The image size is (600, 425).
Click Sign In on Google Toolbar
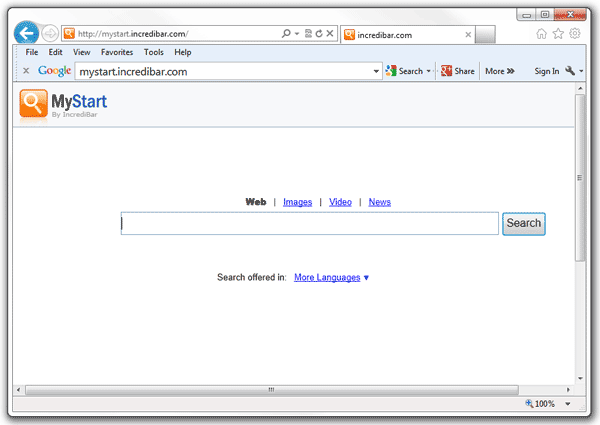546,71
